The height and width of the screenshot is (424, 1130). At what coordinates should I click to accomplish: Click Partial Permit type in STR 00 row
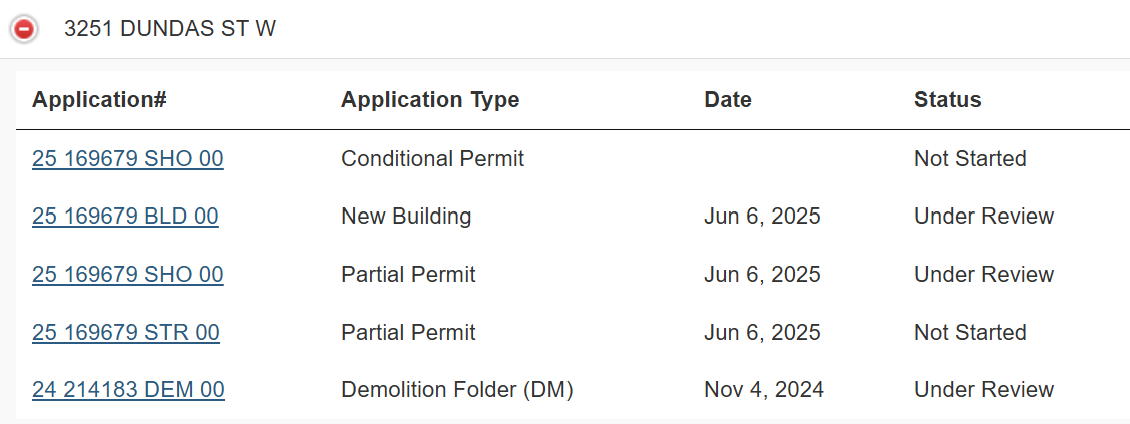[x=408, y=333]
